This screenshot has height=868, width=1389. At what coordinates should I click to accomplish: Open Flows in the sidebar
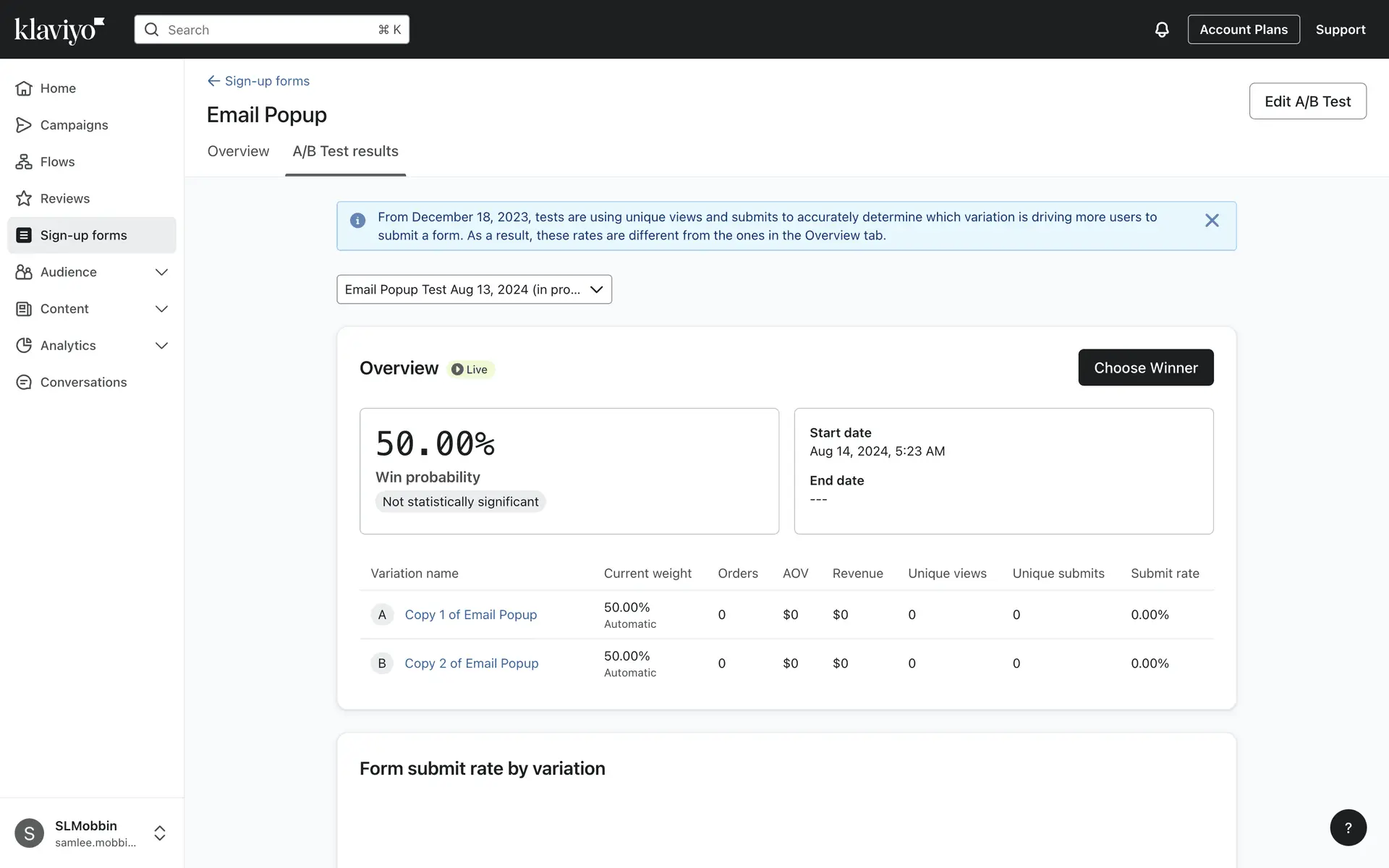[x=57, y=162]
